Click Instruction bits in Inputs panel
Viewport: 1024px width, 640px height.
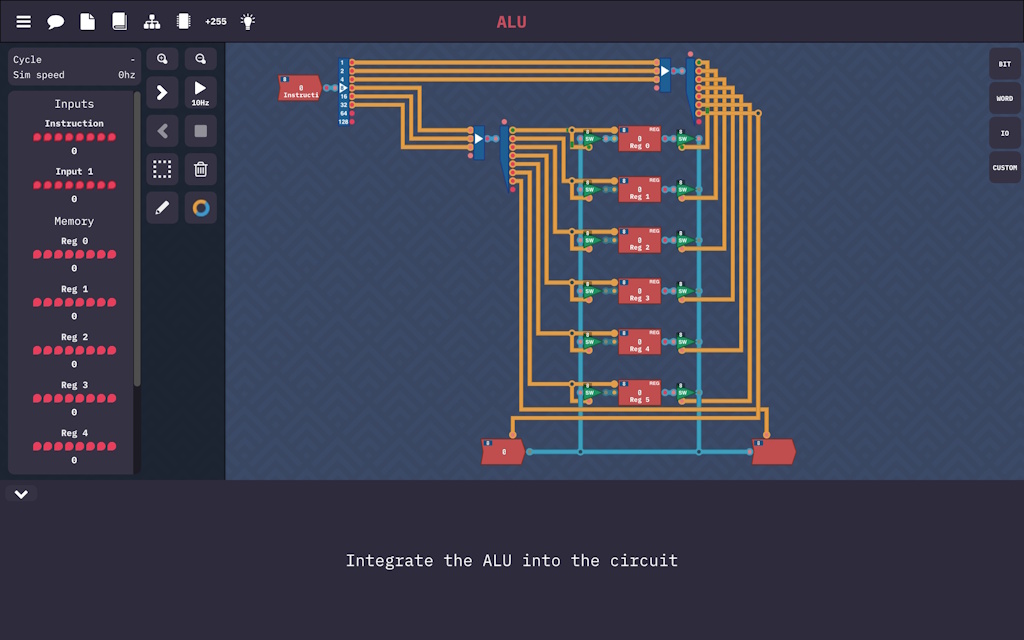74,137
